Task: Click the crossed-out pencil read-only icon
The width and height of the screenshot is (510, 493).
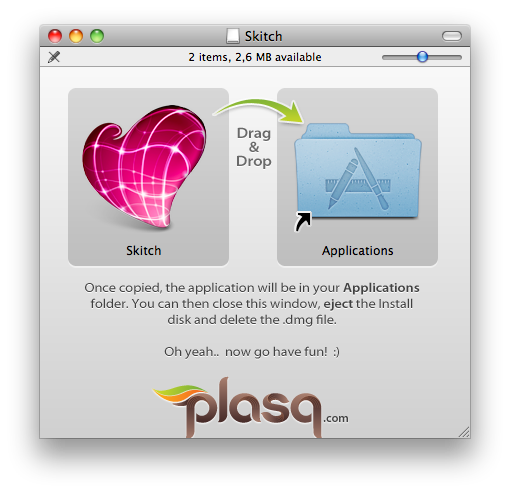Action: [x=54, y=57]
